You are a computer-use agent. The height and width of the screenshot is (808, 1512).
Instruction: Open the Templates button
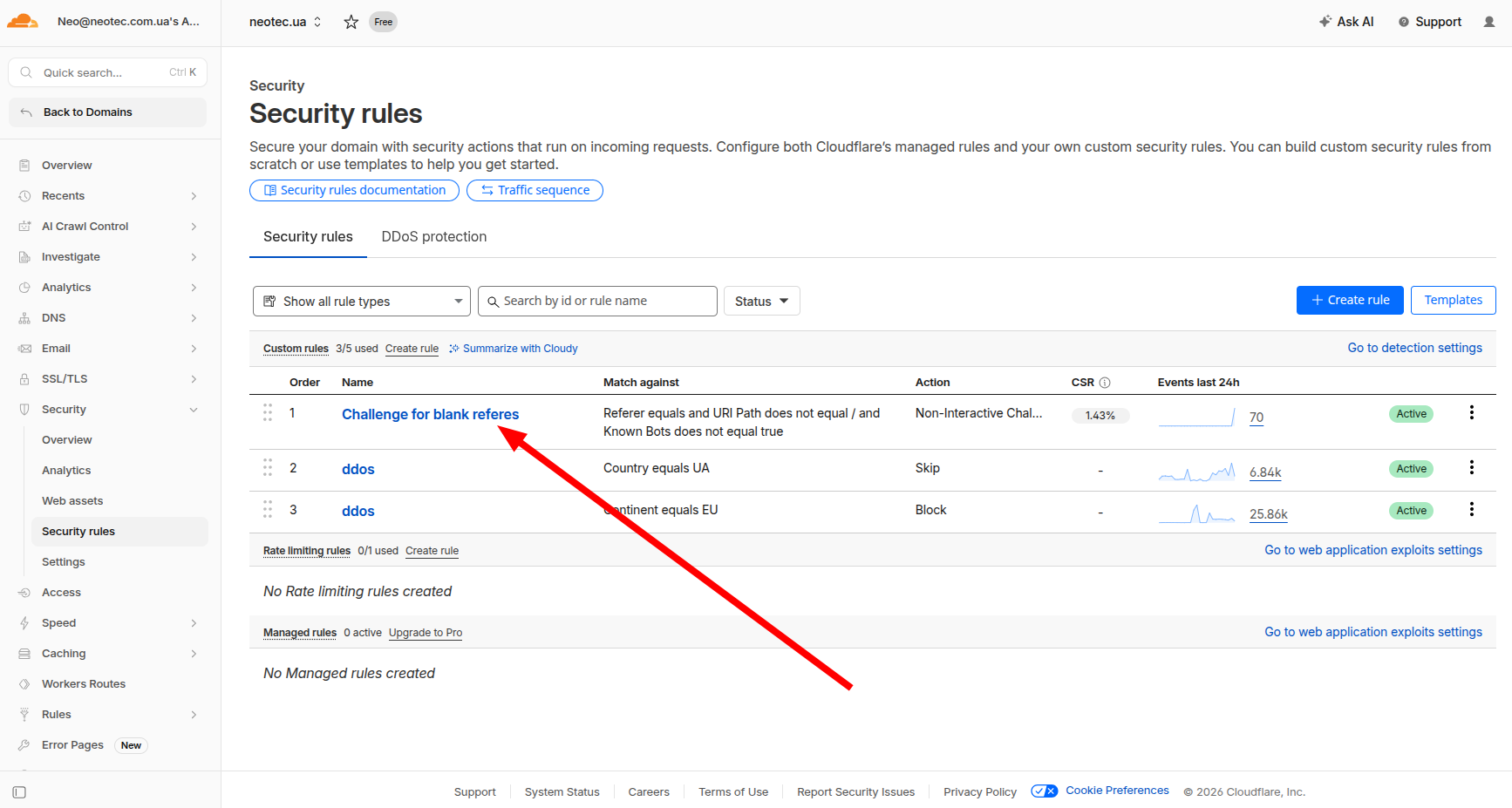[x=1454, y=300]
